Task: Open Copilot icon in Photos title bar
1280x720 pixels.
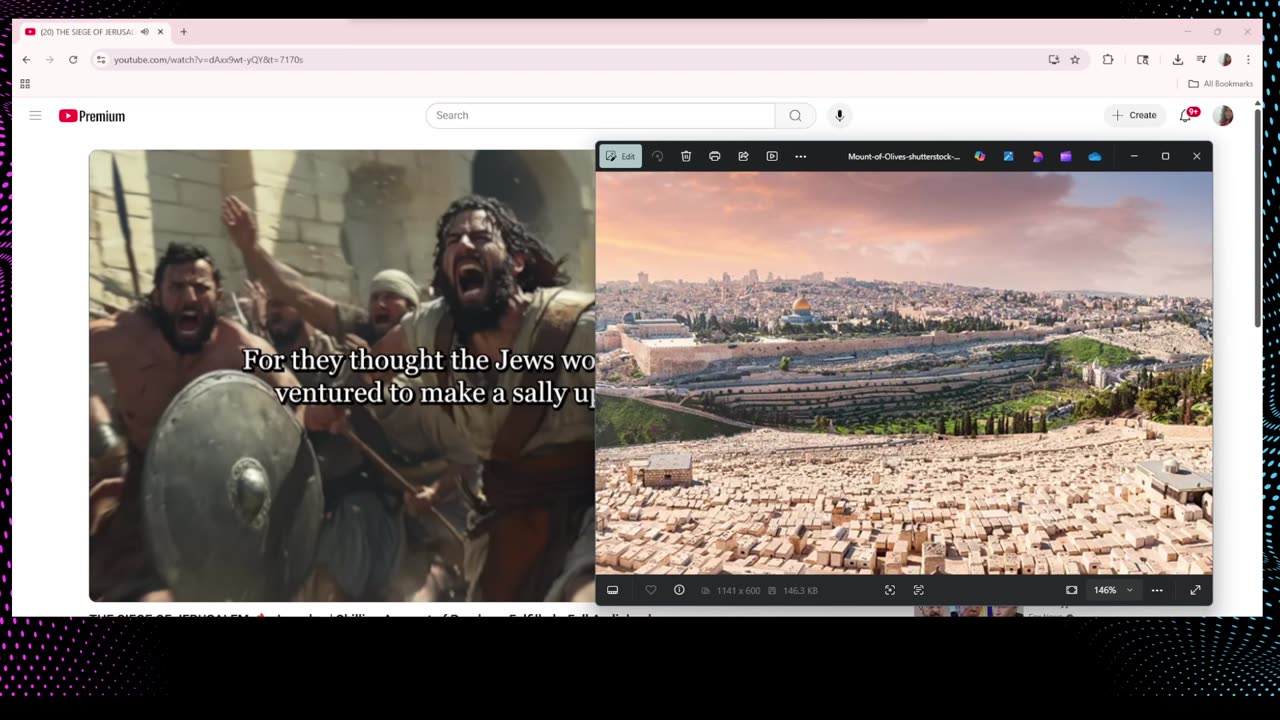Action: pyautogui.click(x=980, y=156)
